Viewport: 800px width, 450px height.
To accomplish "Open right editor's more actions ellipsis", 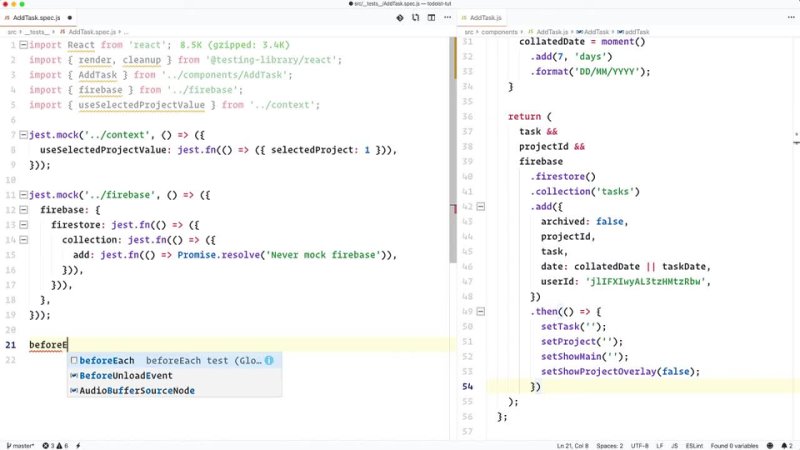I will tap(791, 18).
